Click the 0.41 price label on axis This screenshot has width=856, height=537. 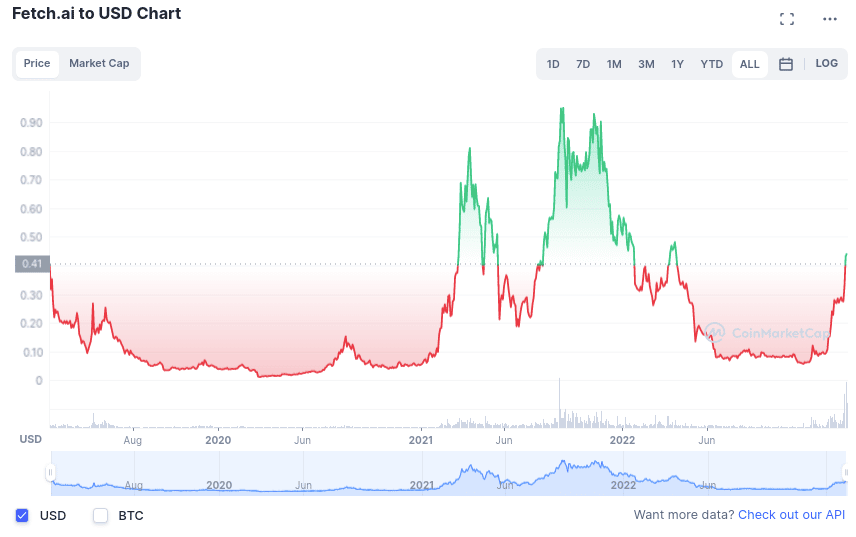tap(32, 264)
